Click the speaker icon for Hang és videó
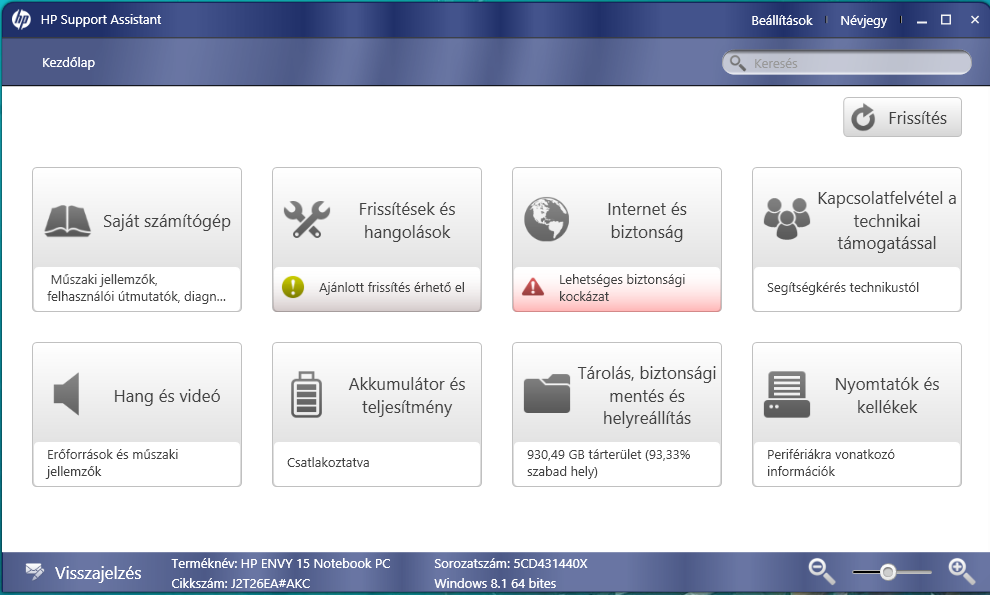 pyautogui.click(x=67, y=394)
